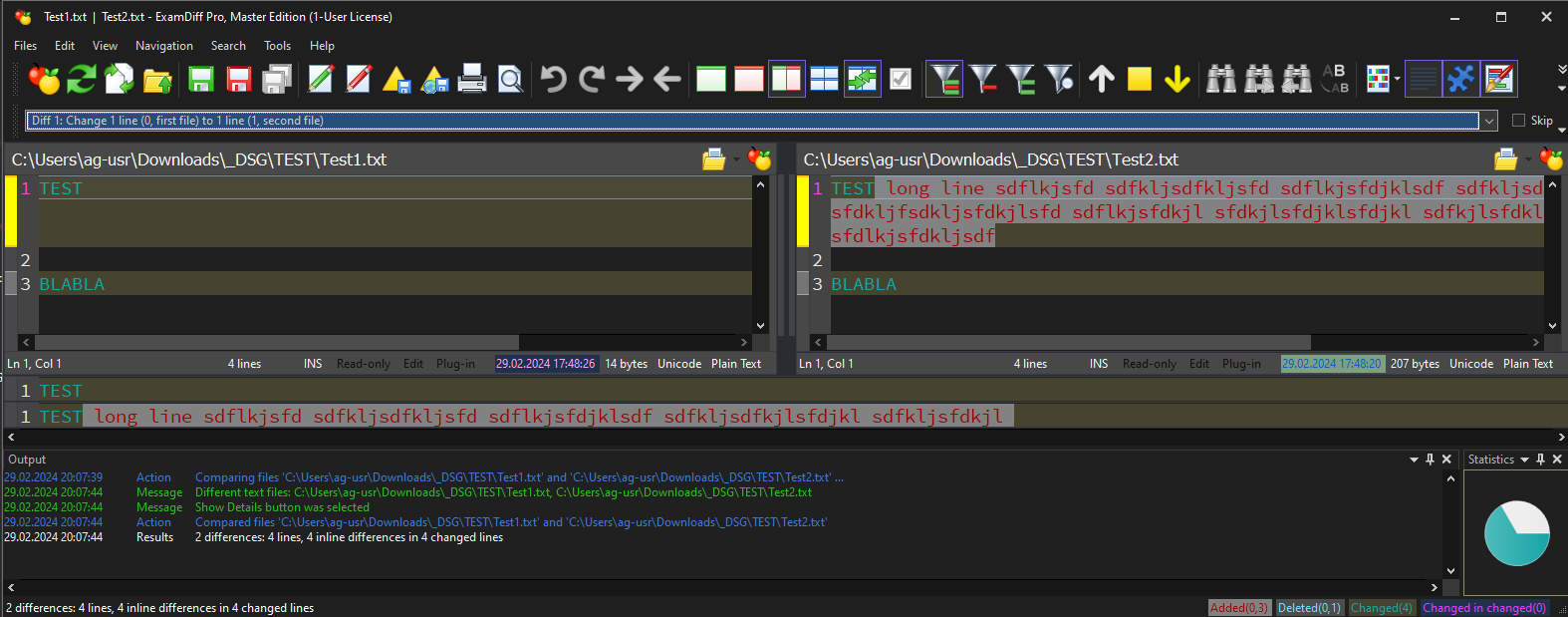The width and height of the screenshot is (1568, 617).
Task: Click the Undo toolbar icon
Action: point(554,79)
